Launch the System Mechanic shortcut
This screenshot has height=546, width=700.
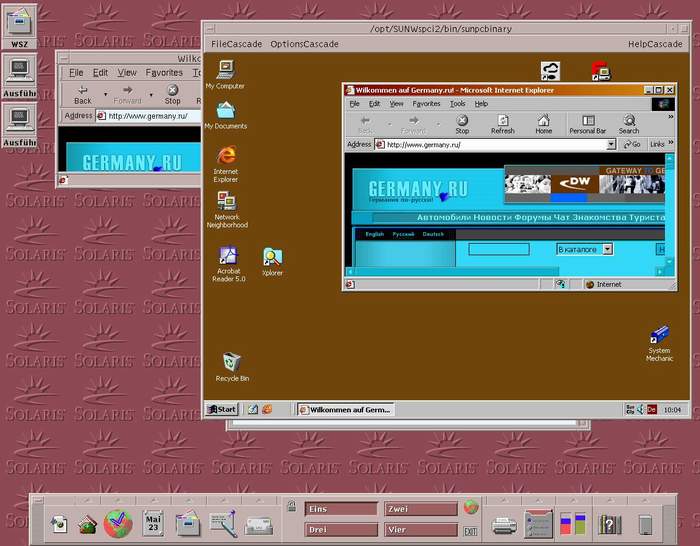pos(659,343)
